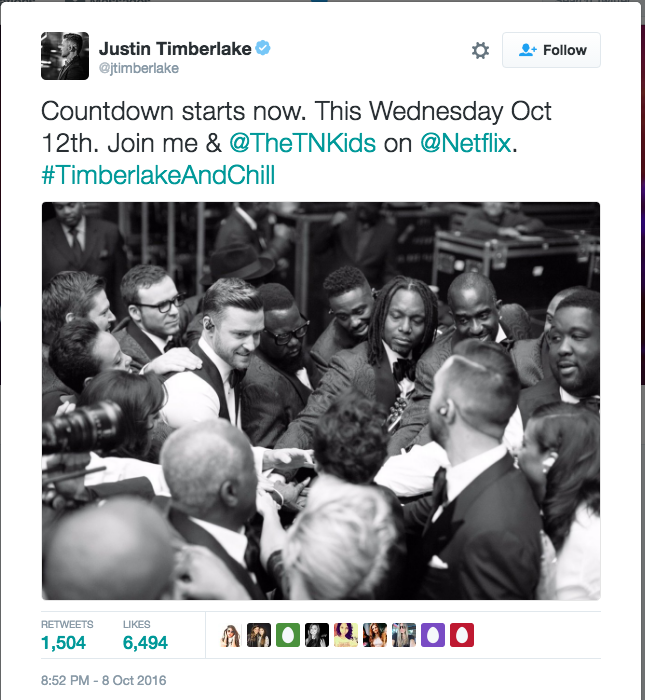Click the @jtimberlake handle

point(139,68)
